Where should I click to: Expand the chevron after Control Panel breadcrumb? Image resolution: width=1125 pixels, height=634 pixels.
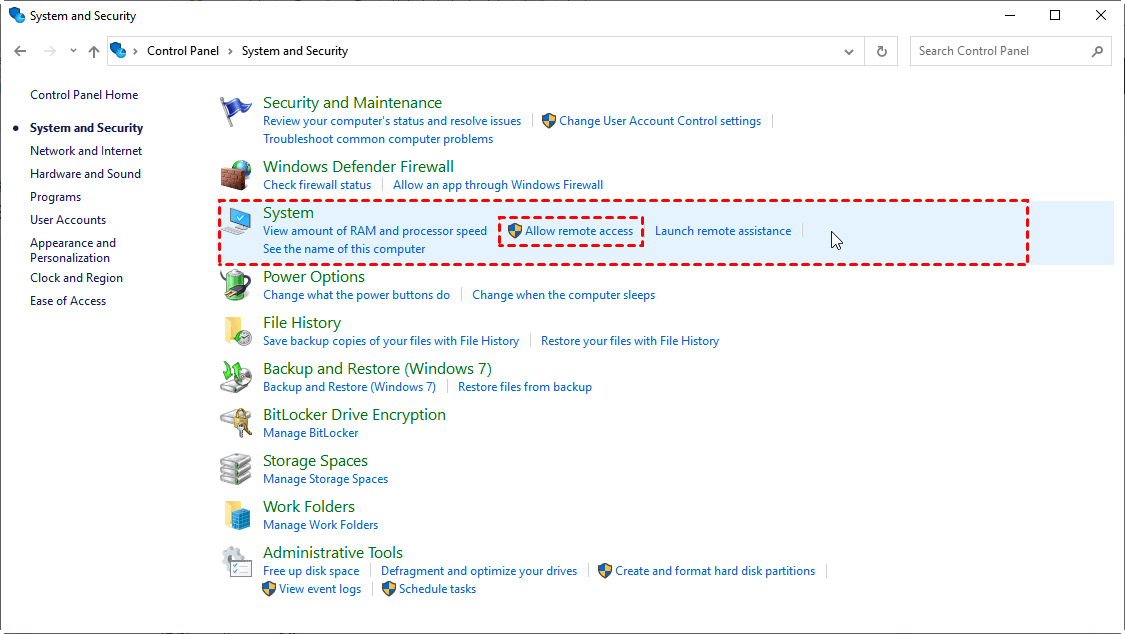click(230, 51)
